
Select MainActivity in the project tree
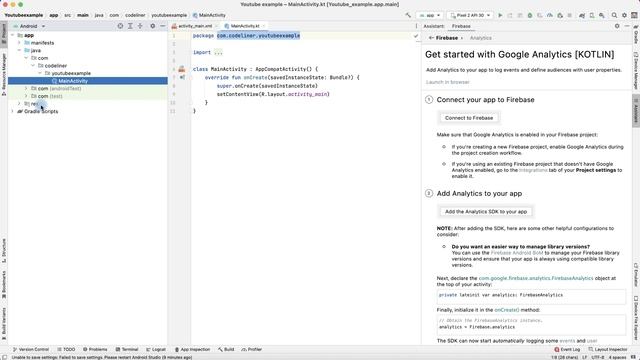(87, 81)
